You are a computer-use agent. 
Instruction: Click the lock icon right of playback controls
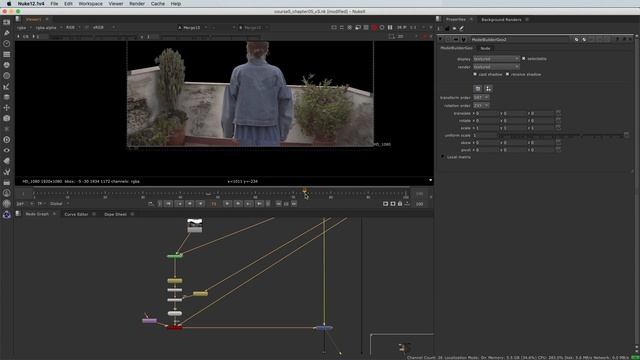(400, 203)
